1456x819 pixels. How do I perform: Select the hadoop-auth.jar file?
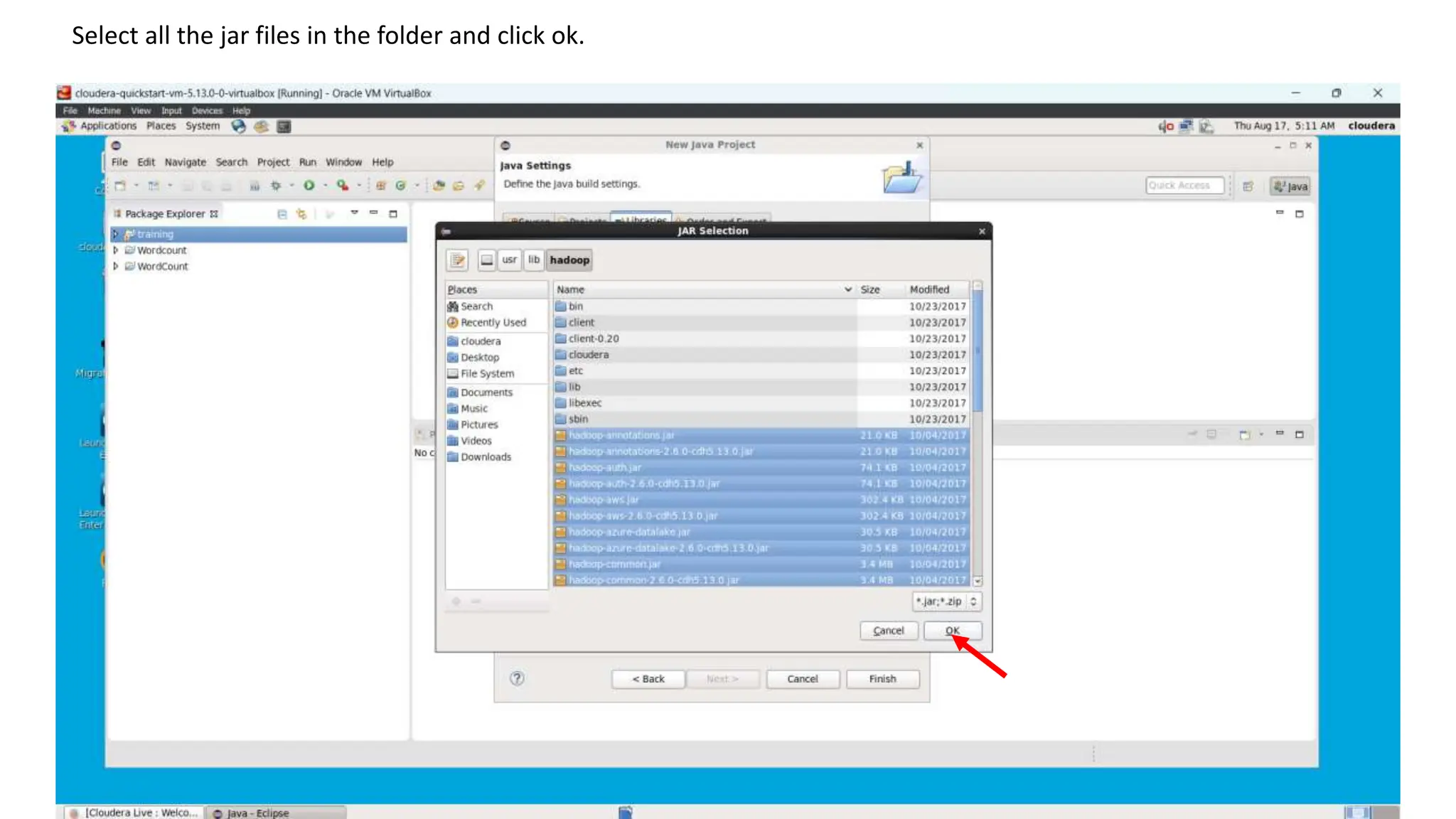(x=604, y=468)
